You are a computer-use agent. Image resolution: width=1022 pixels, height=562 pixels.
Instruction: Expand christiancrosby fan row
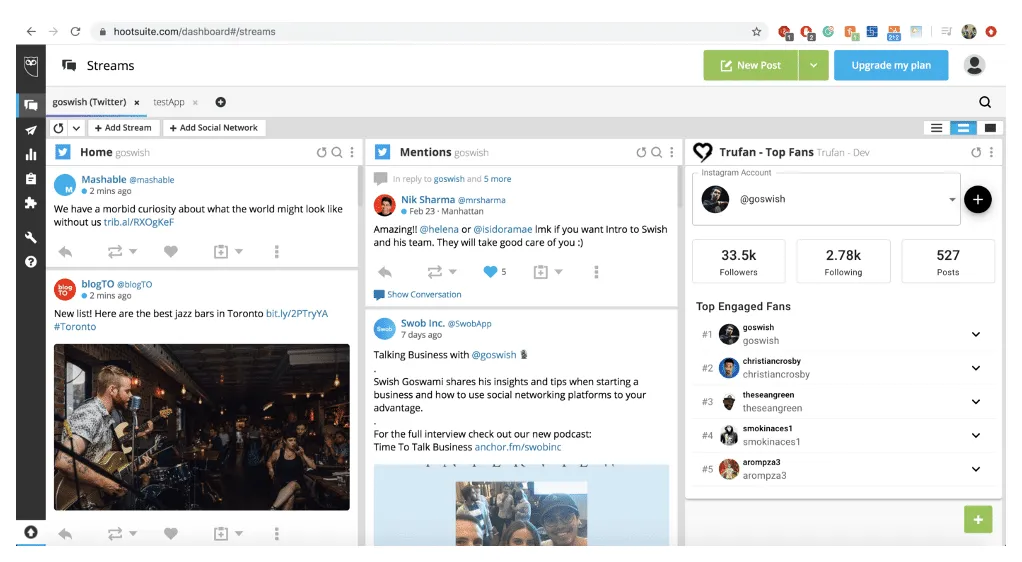click(x=976, y=368)
